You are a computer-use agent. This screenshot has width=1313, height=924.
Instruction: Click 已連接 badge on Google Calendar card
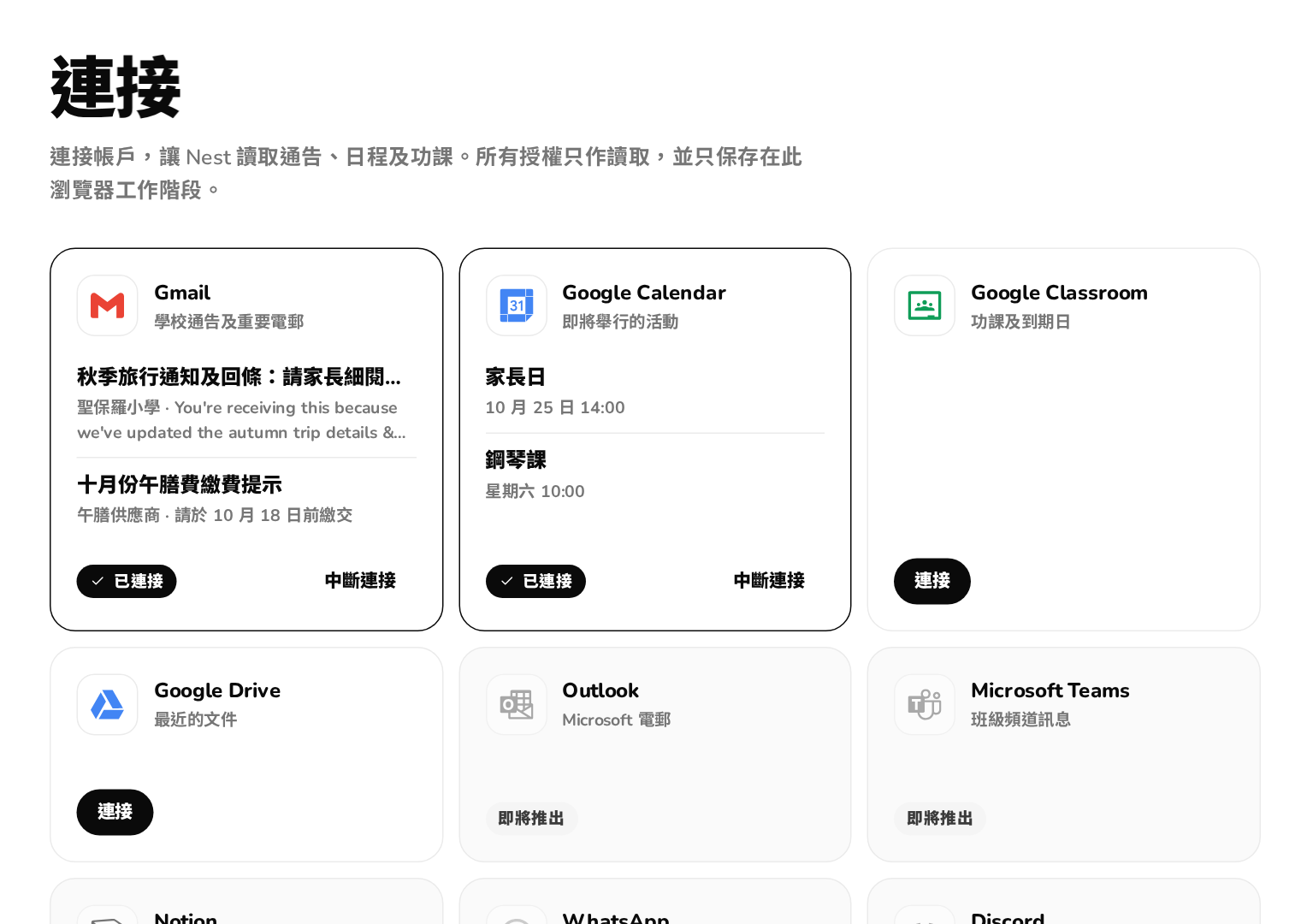535,581
